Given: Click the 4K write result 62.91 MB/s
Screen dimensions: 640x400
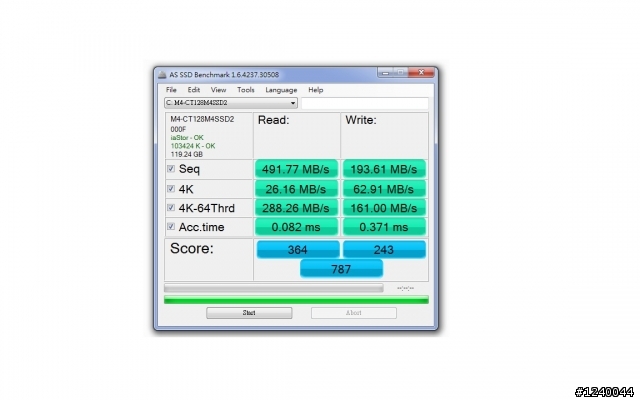Looking at the screenshot, I should (384, 189).
